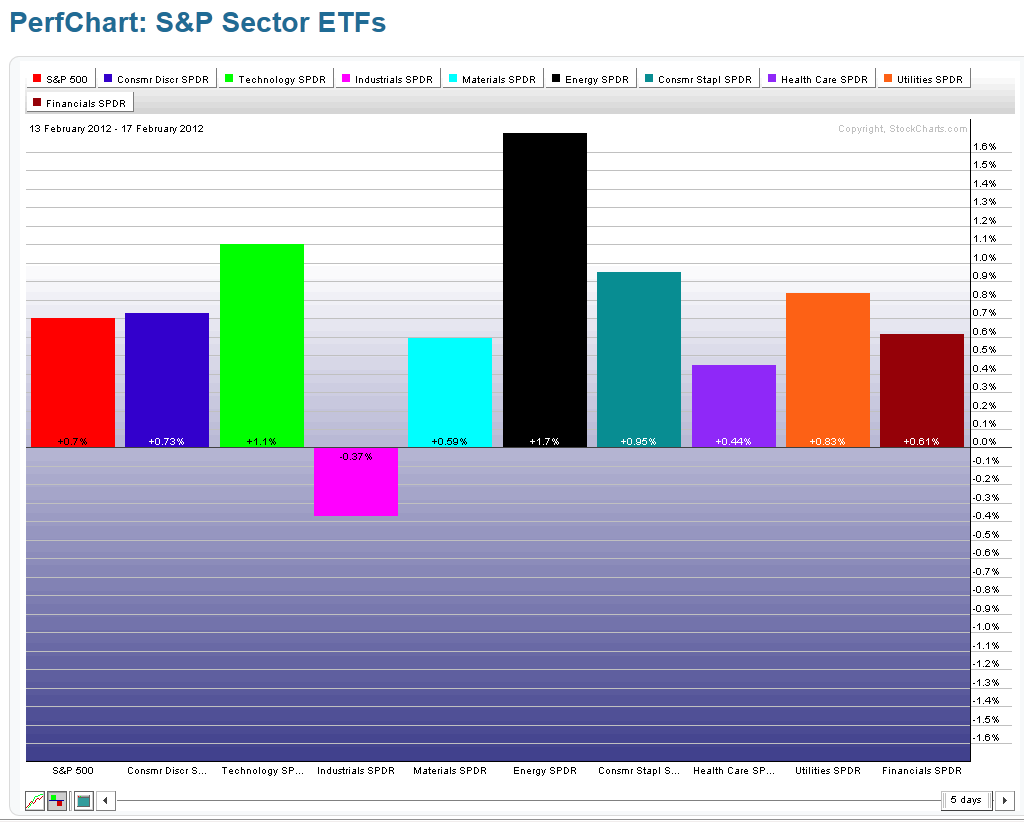Hide the Industrials SPDR series

(387, 79)
